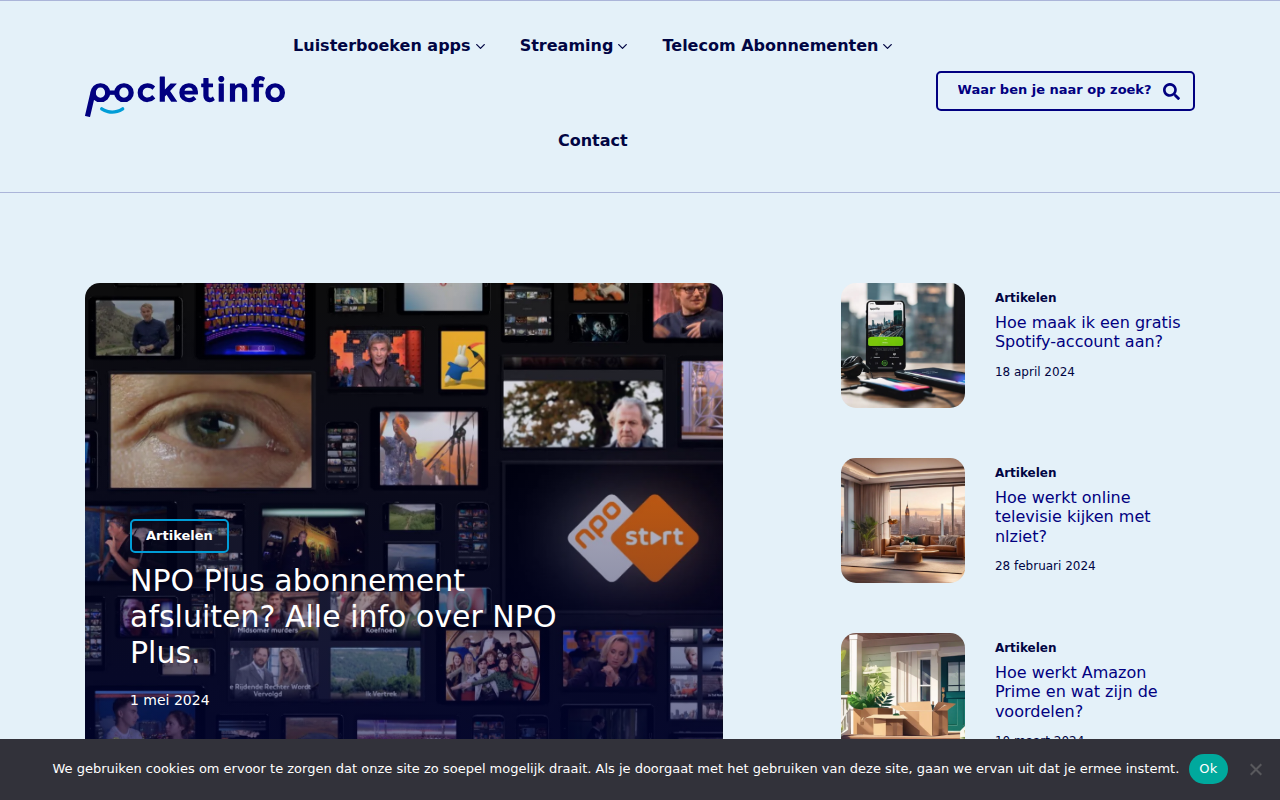Click the '1 mei 2024' date text
Screen dimensions: 1280x800
[x=170, y=700]
